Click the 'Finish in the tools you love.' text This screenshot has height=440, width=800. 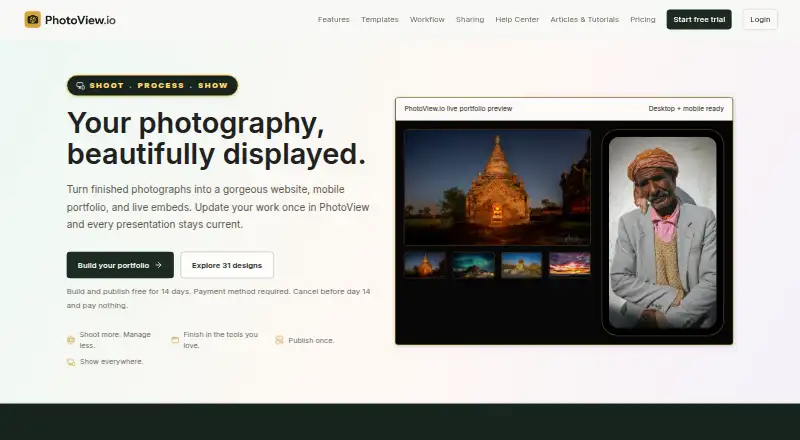(x=220, y=340)
